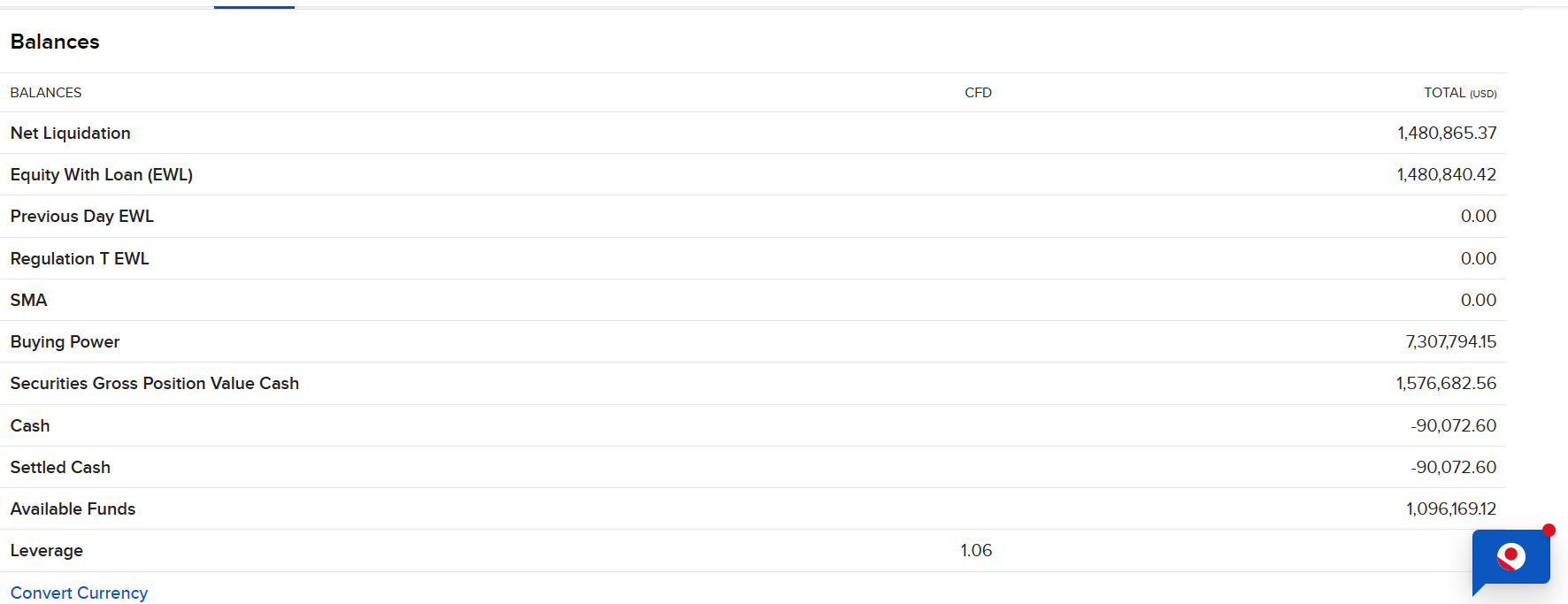The image size is (1568, 604).
Task: Click the Previous Day EWL row label
Action: [82, 217]
